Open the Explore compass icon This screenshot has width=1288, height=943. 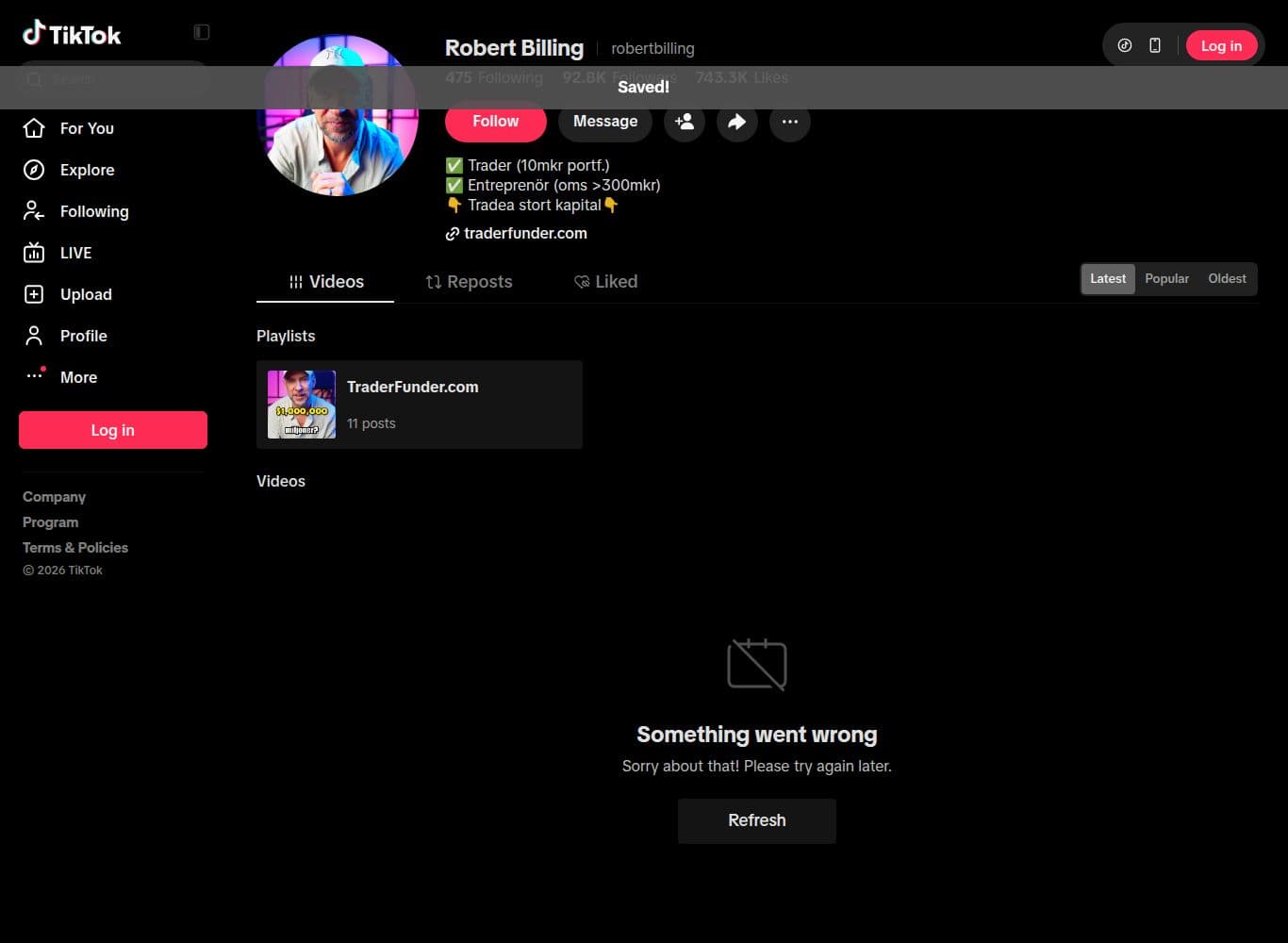pos(34,170)
